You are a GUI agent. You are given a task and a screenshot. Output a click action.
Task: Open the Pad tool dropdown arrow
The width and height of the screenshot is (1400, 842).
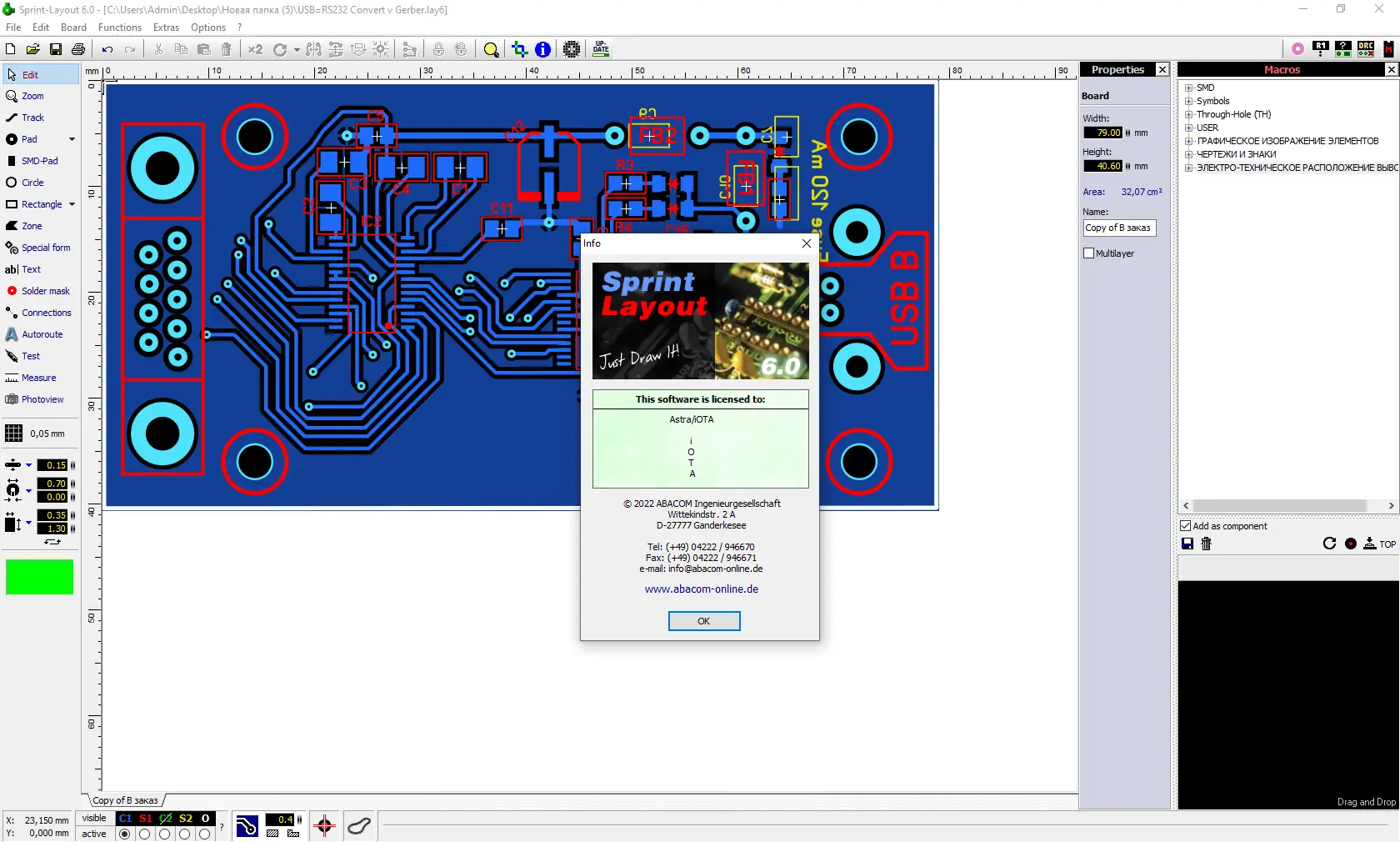click(72, 139)
